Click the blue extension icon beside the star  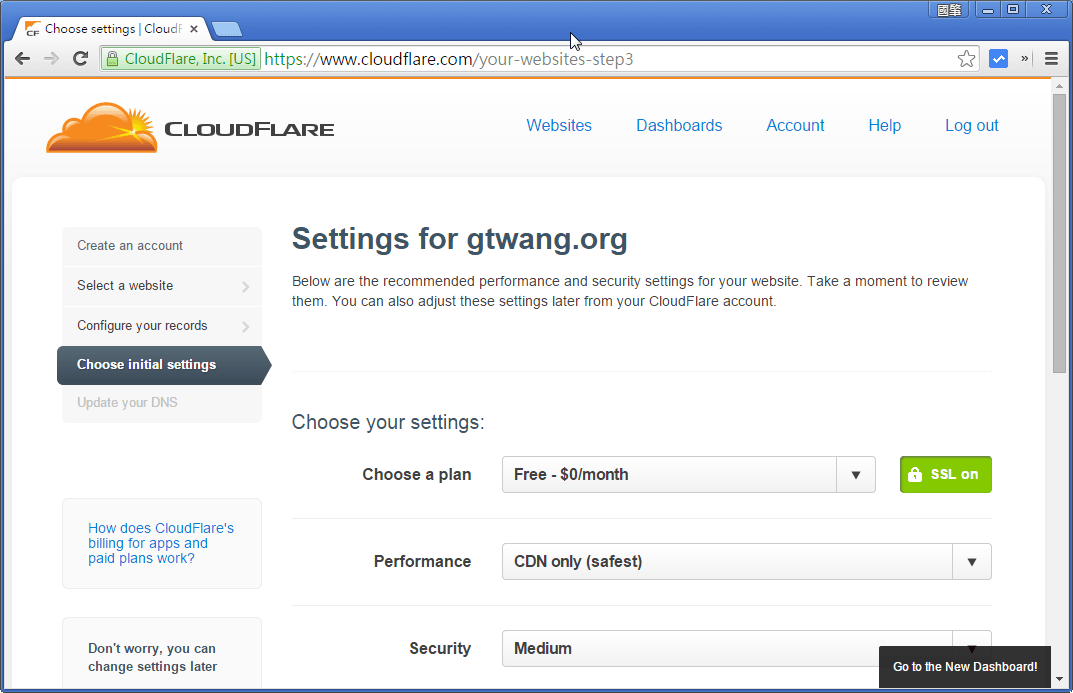[x=998, y=58]
